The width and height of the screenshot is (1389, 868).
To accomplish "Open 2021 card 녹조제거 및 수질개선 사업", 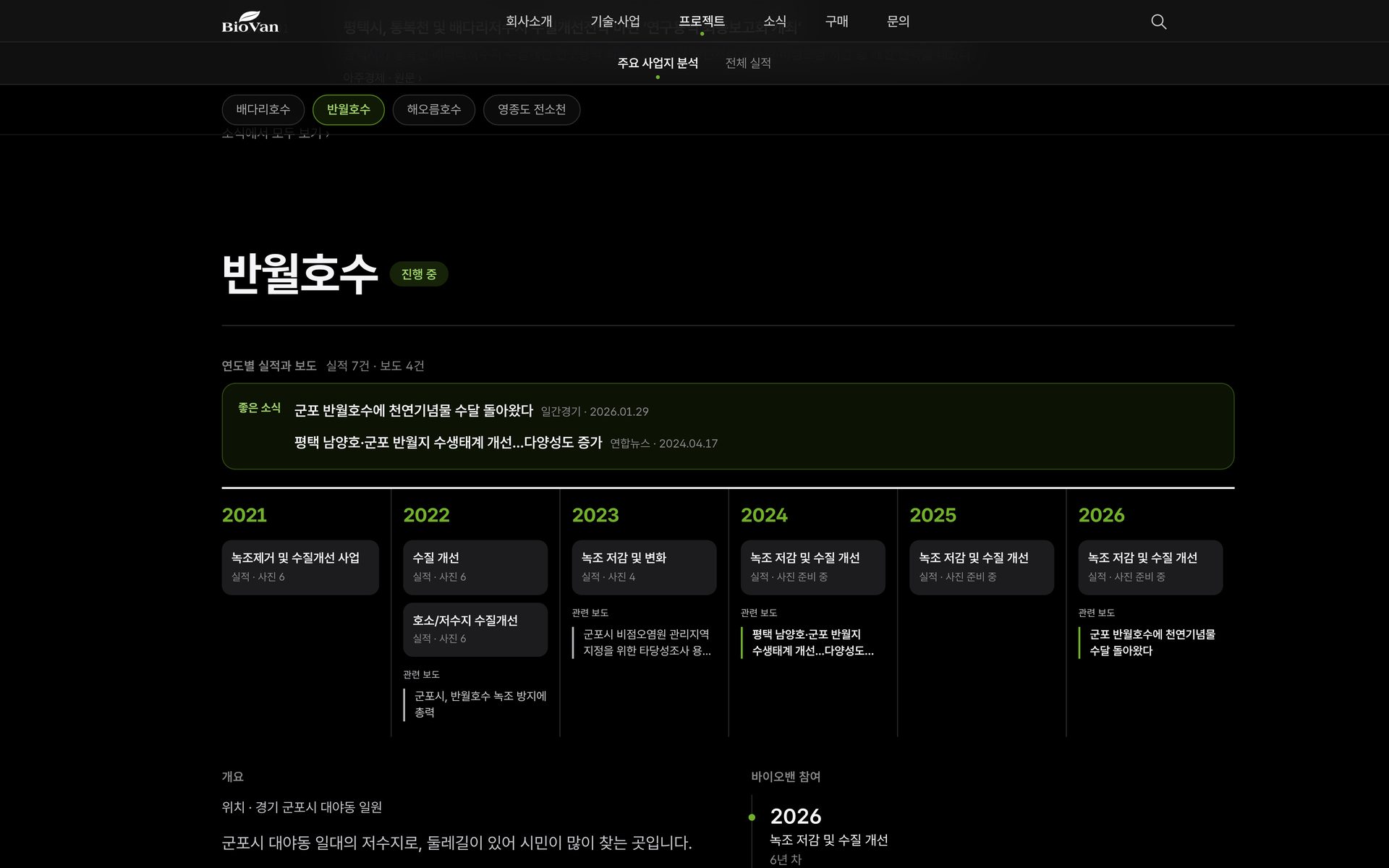I will coord(300,567).
